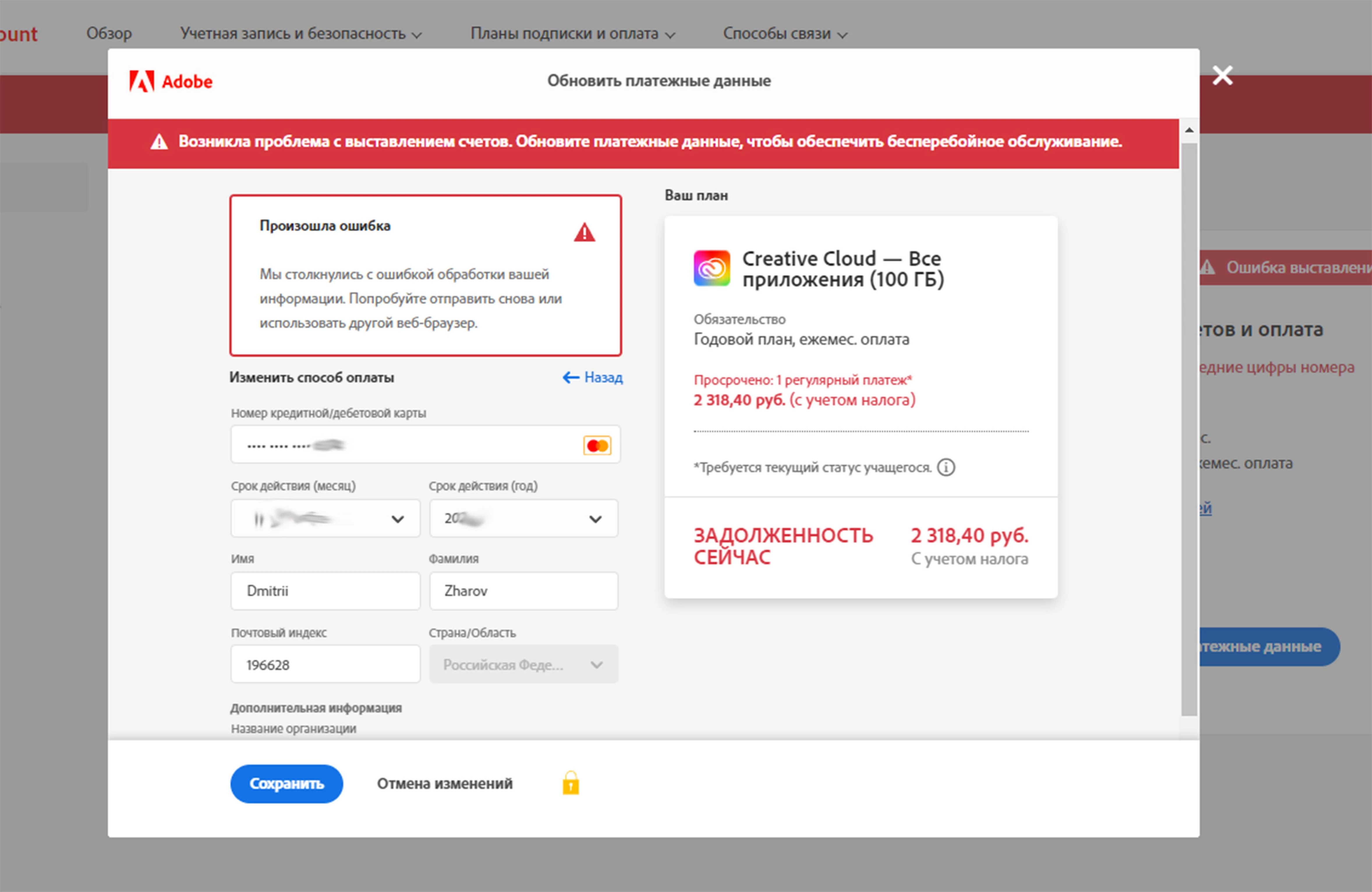Open the Страна/Область country dropdown

coord(523,664)
